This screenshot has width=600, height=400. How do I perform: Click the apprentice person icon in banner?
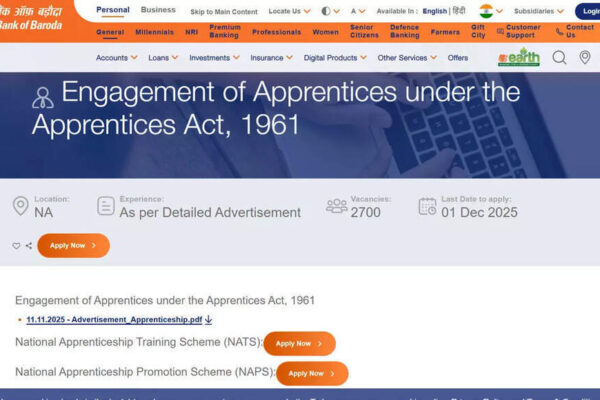[x=43, y=98]
